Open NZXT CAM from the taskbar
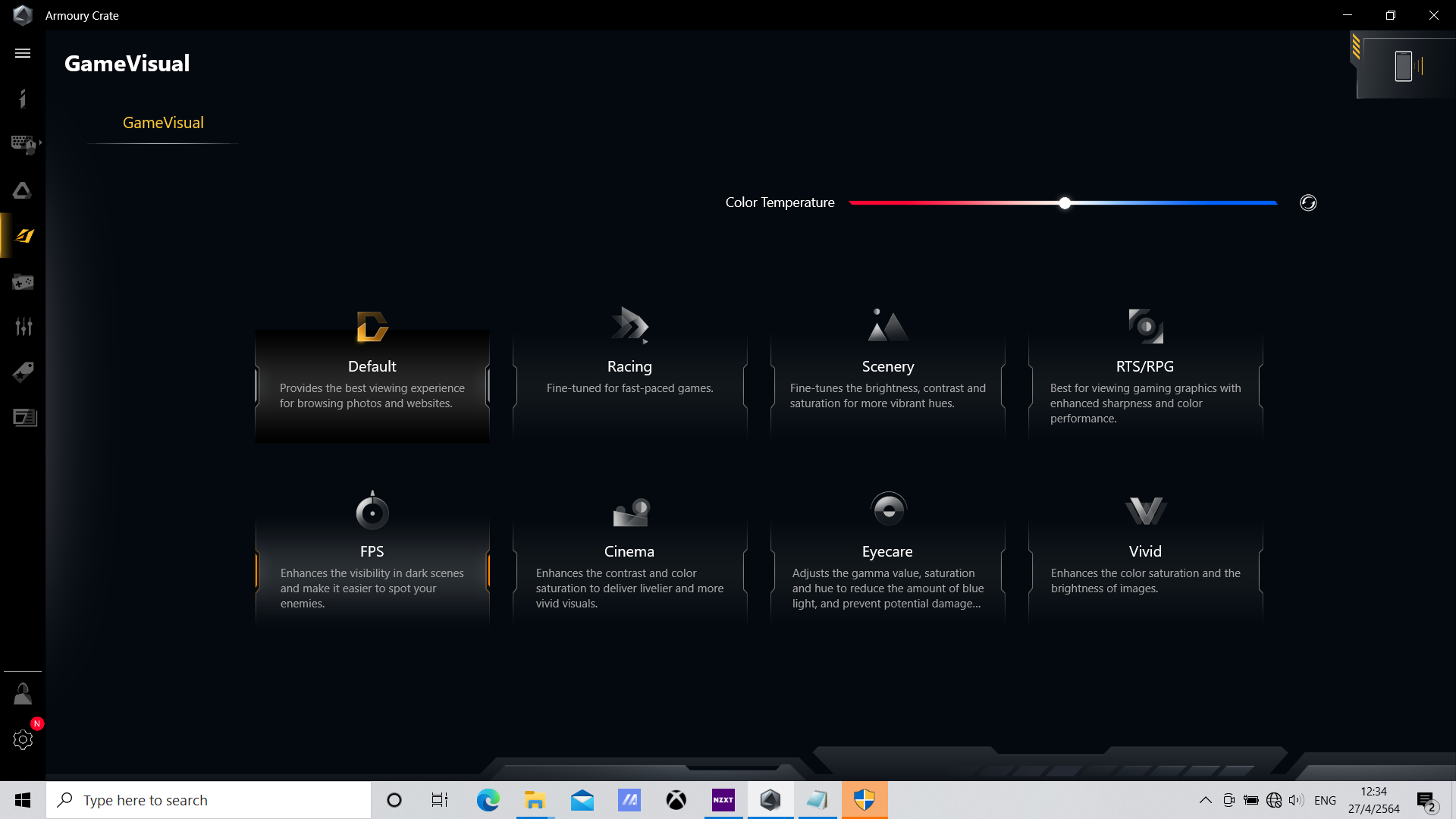The width and height of the screenshot is (1456, 819). [723, 800]
